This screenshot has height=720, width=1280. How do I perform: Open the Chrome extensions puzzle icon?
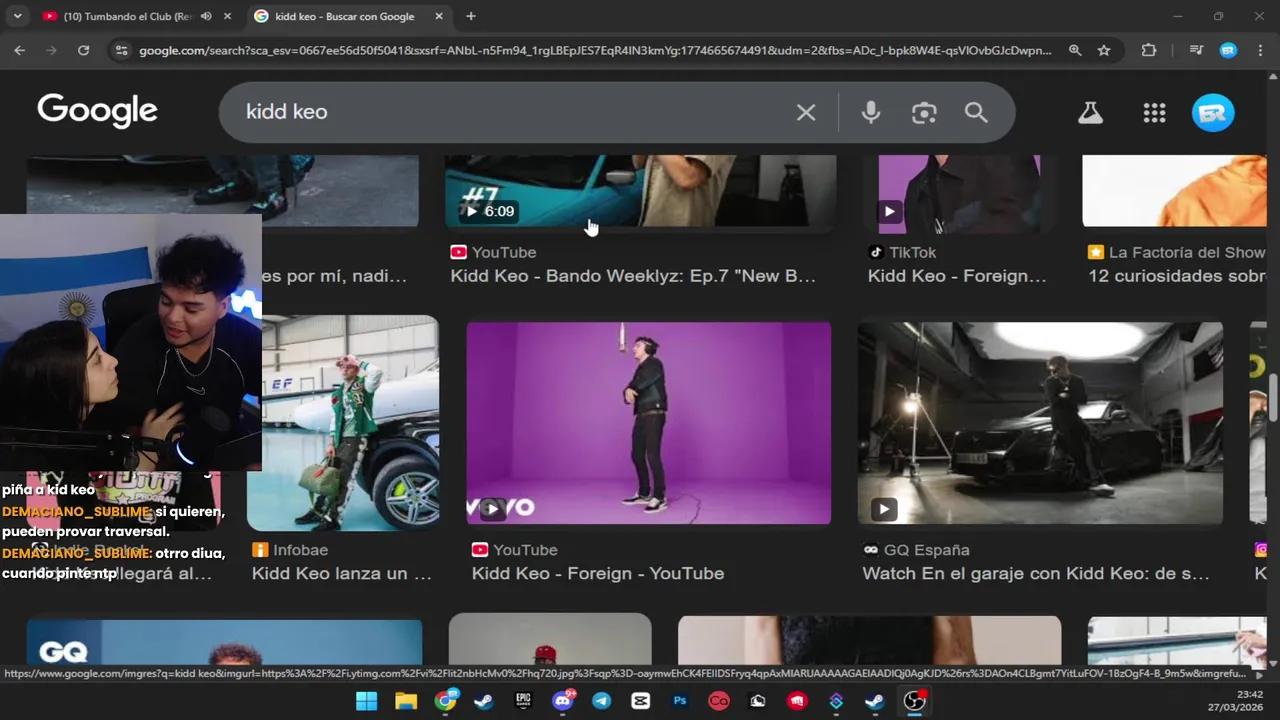[x=1149, y=50]
